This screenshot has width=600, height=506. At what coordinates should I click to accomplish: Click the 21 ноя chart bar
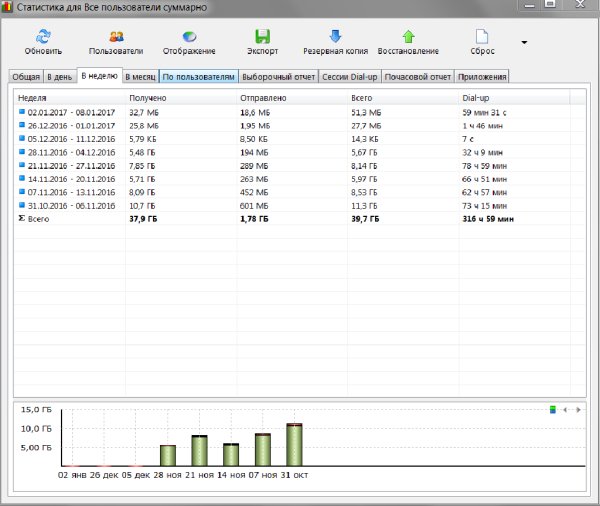point(199,451)
